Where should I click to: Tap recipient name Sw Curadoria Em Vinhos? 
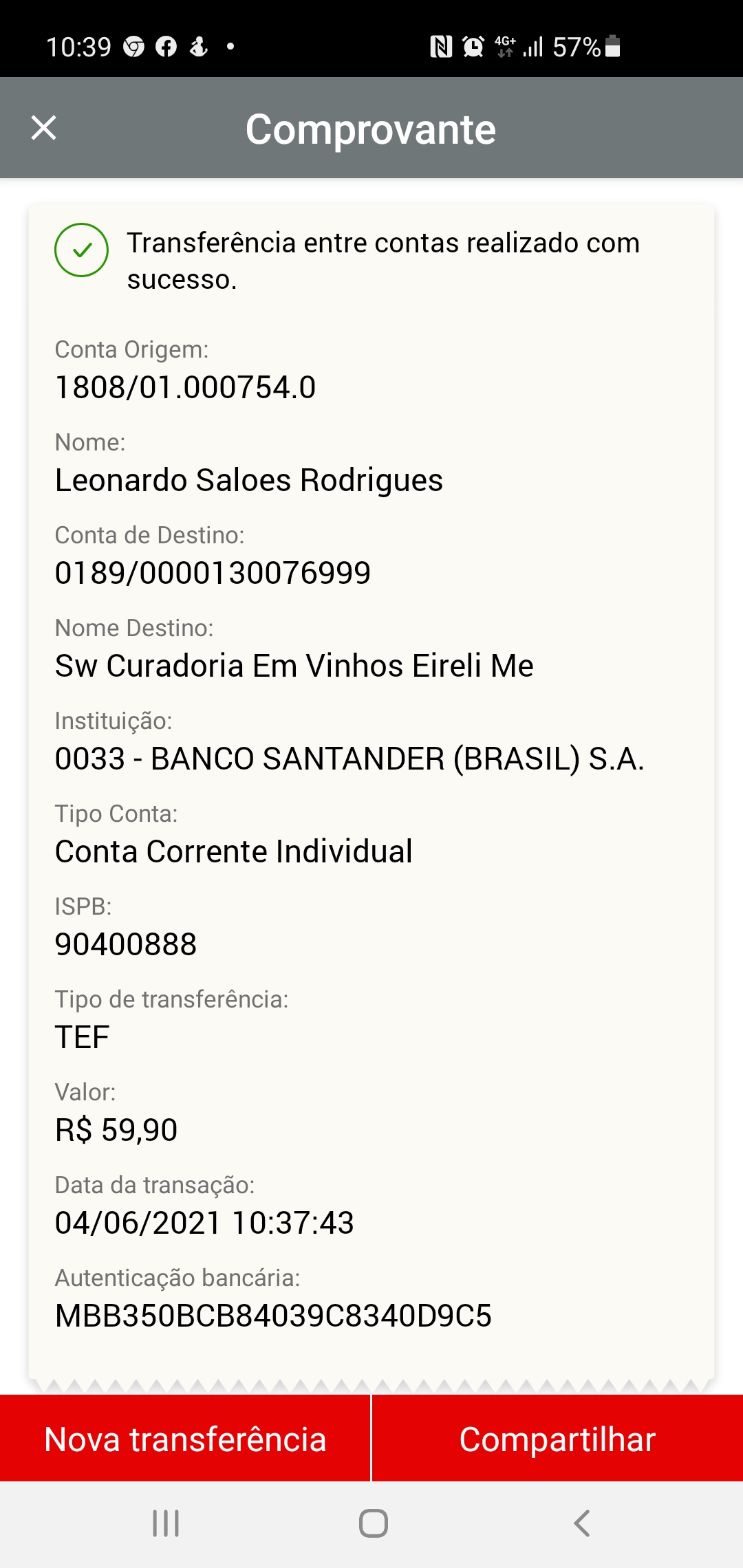tap(294, 666)
